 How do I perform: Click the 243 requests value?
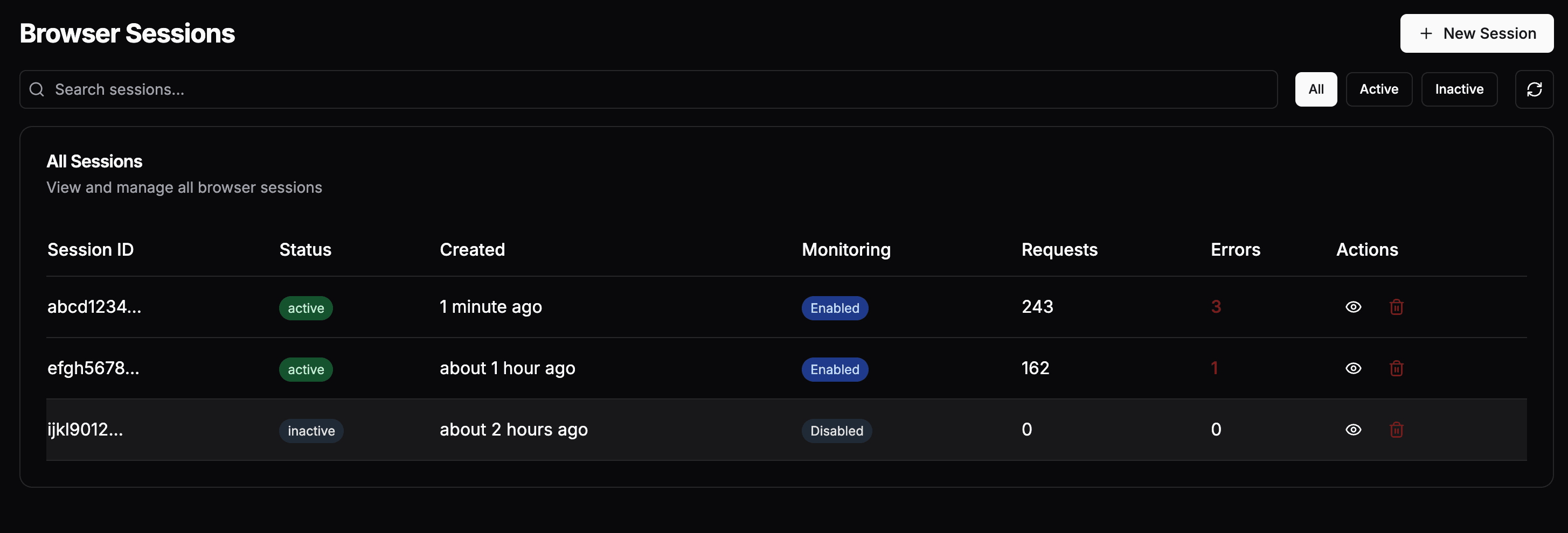[x=1037, y=307]
